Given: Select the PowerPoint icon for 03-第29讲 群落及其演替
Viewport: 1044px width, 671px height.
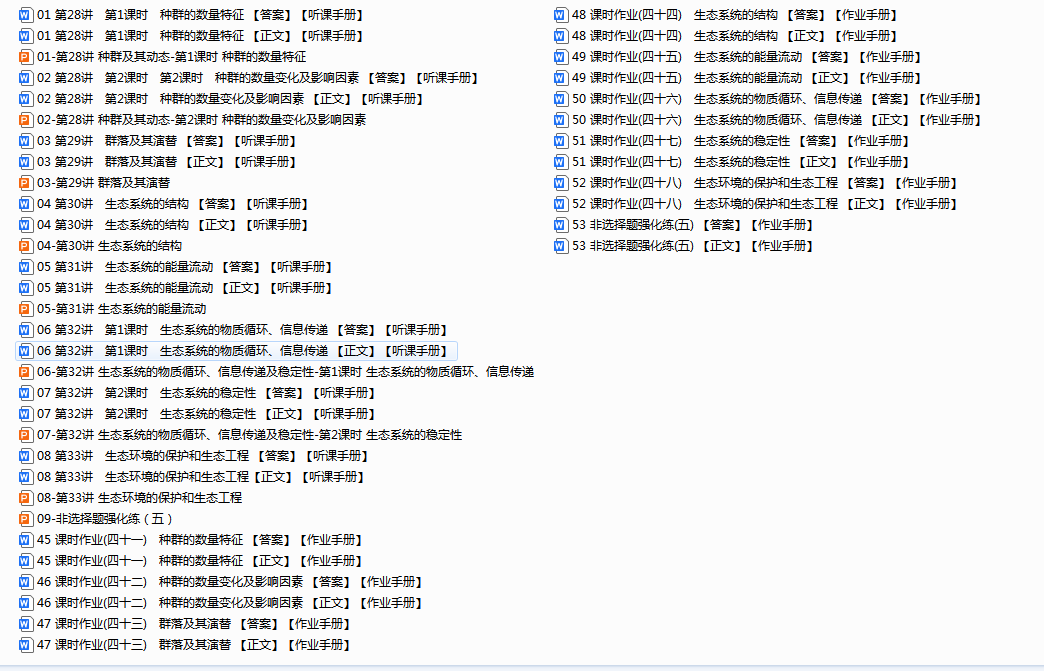Looking at the screenshot, I should pyautogui.click(x=26, y=183).
